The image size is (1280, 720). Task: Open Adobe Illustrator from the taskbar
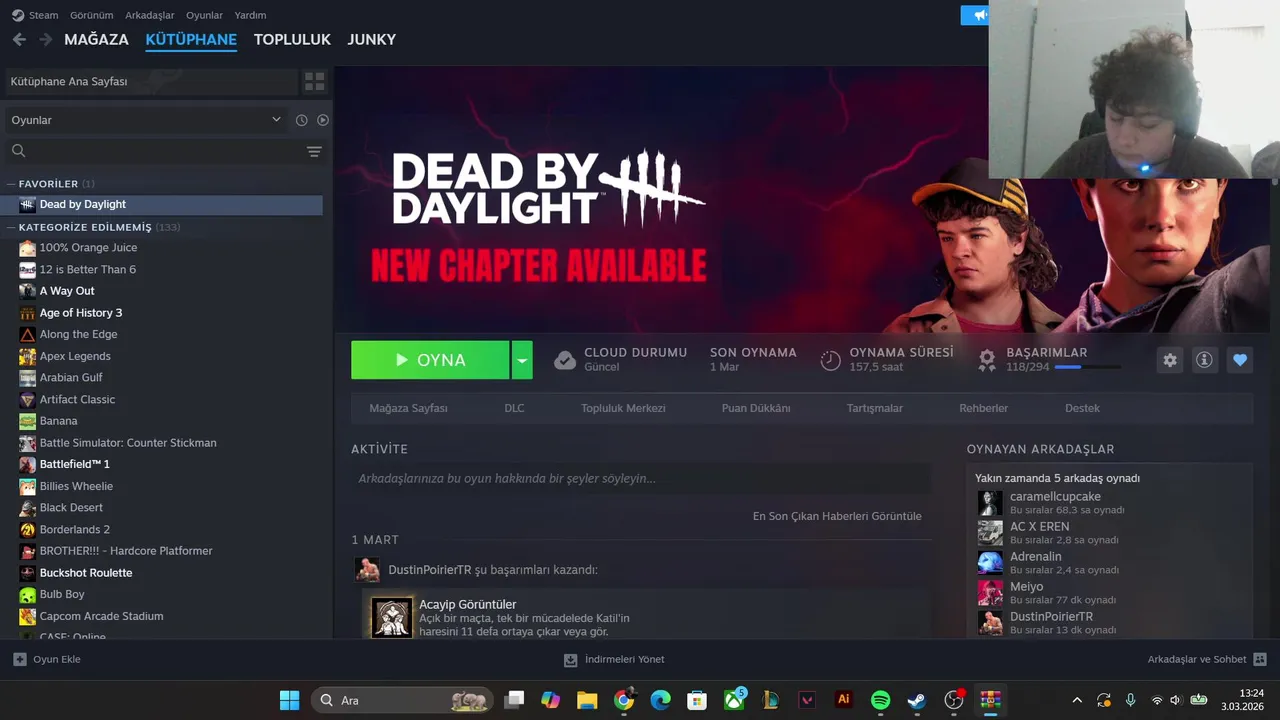tap(844, 700)
